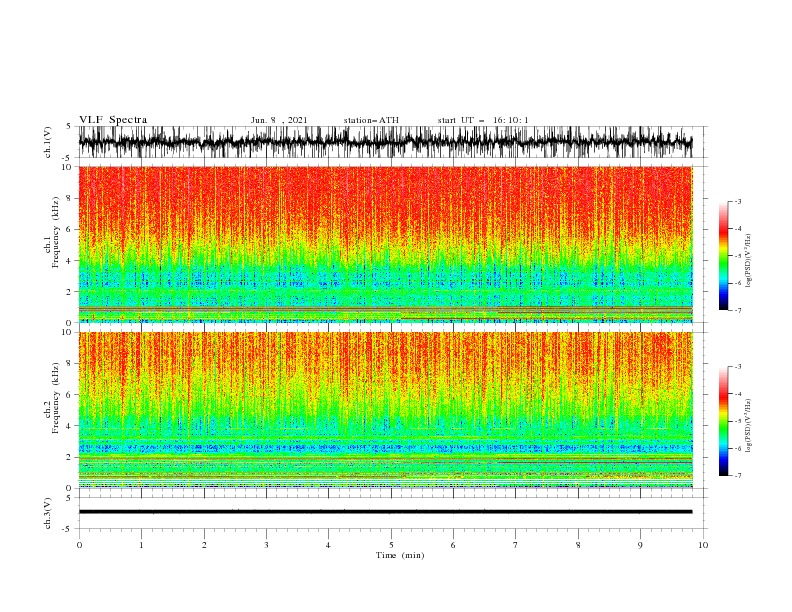Click the time axis tick '8'

click(x=578, y=545)
